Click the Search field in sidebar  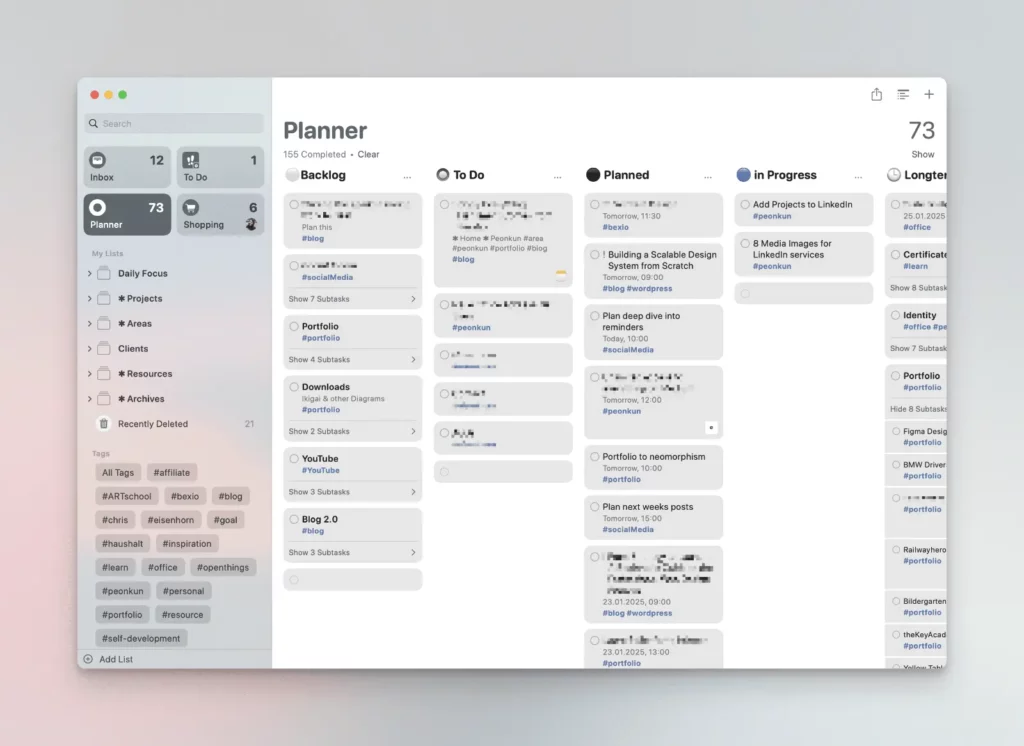(x=175, y=124)
